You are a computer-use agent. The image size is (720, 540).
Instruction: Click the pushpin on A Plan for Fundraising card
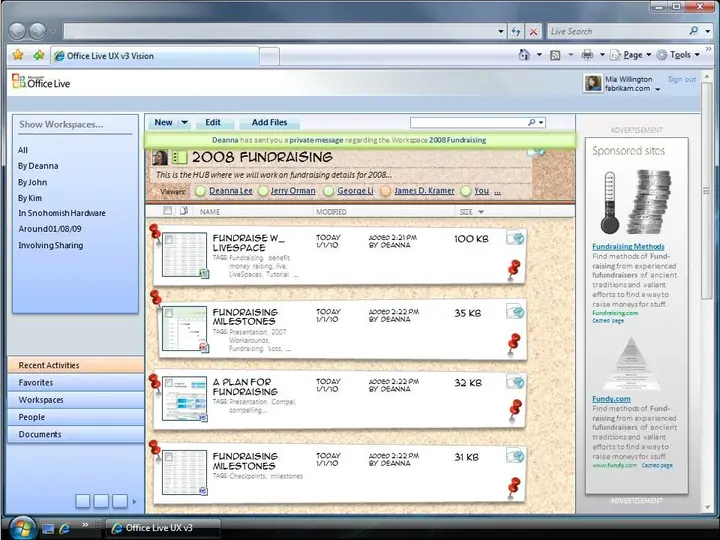click(515, 409)
